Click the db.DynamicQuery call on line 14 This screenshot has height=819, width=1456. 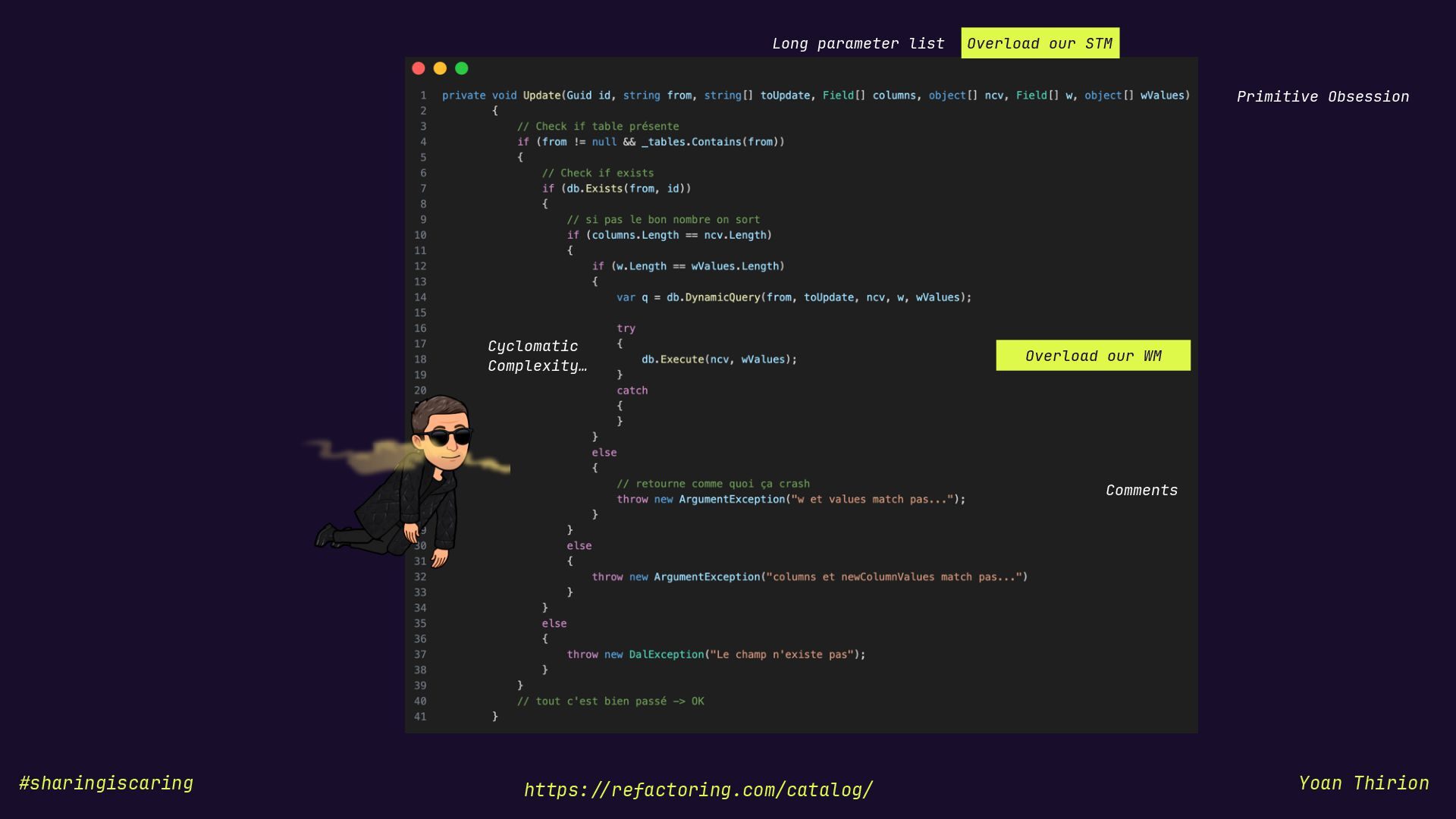(x=713, y=297)
